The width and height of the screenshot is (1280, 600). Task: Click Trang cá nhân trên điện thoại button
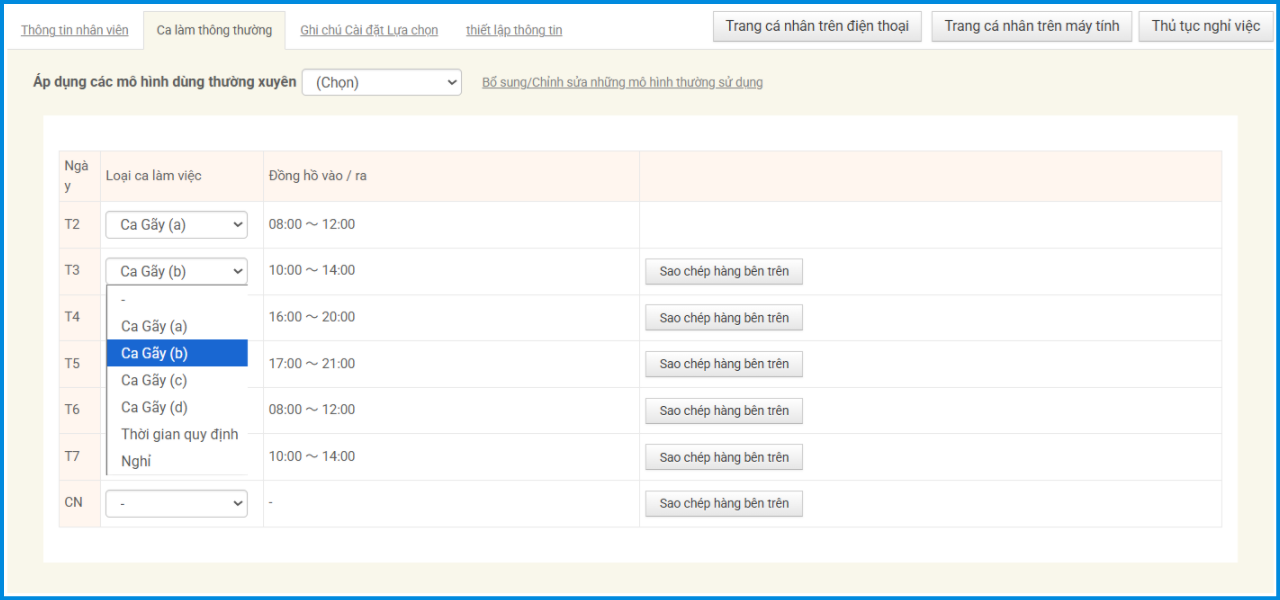[x=817, y=26]
